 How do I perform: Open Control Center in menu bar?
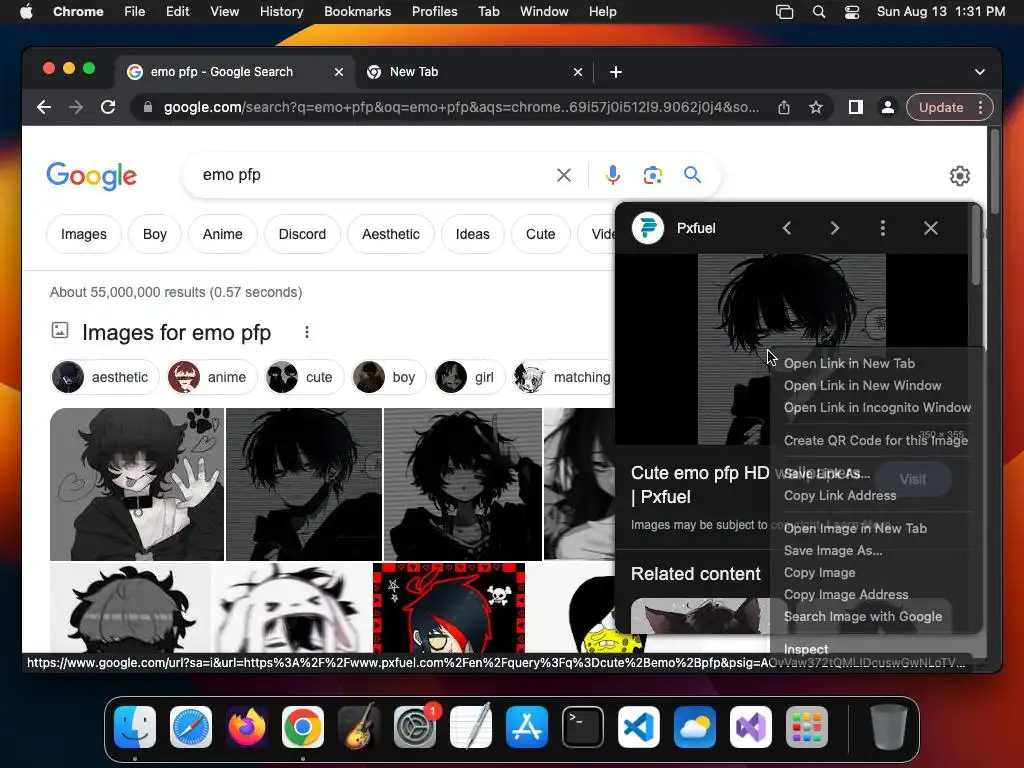point(852,12)
